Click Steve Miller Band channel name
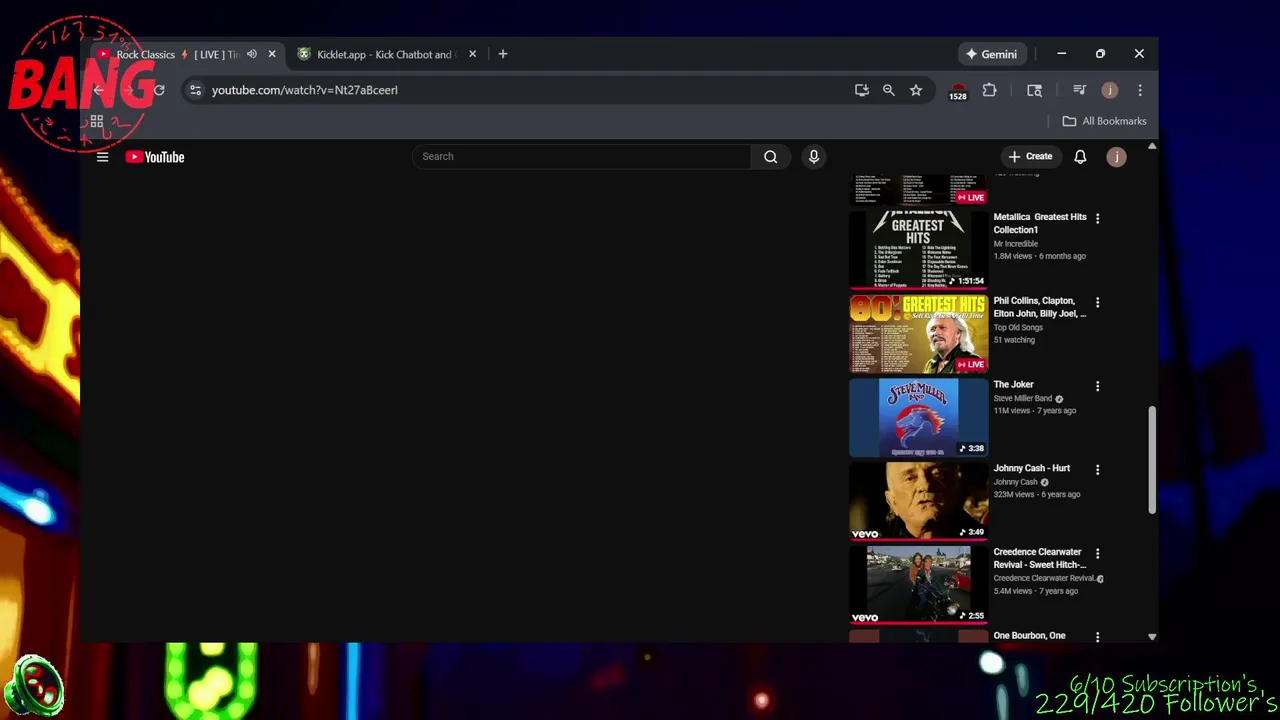Viewport: 1280px width, 720px height. coord(1022,399)
